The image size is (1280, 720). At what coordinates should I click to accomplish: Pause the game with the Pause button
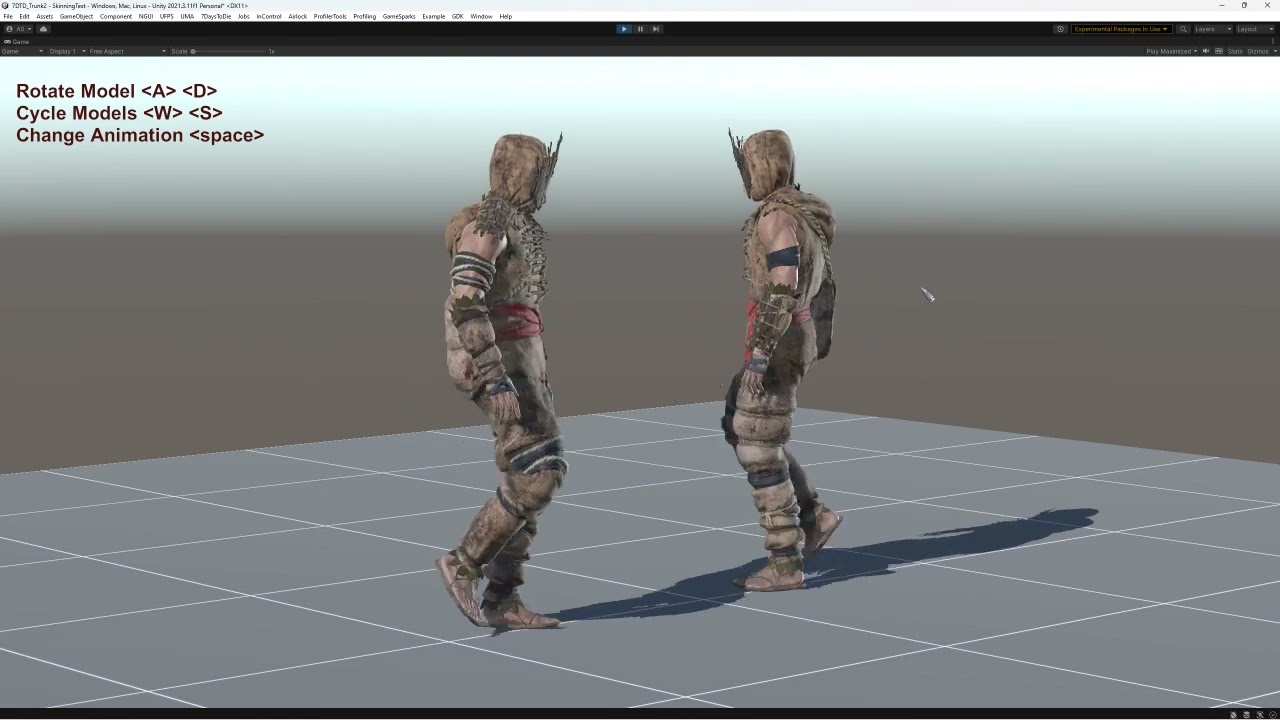(640, 29)
